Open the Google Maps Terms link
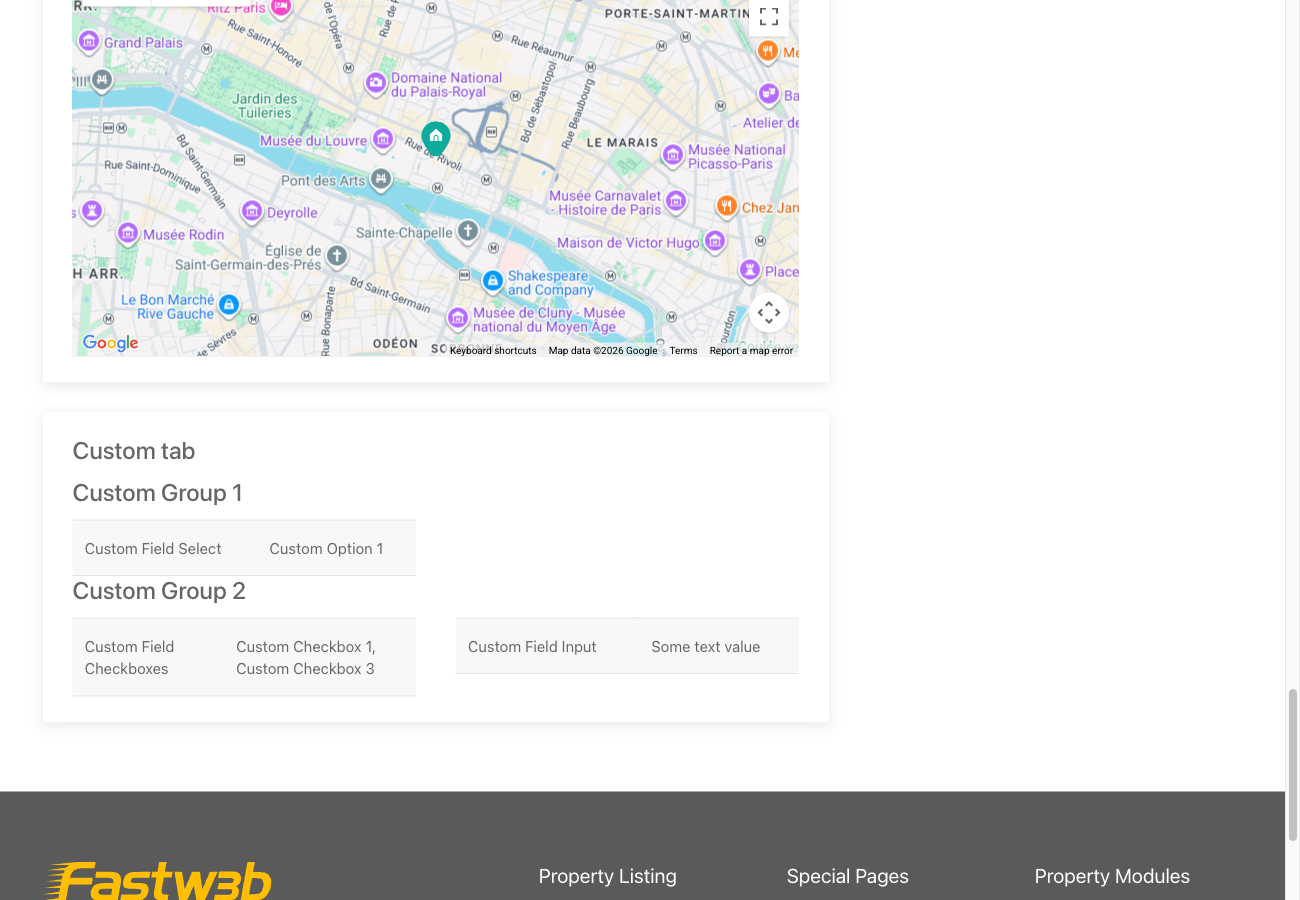1300x900 pixels. tap(683, 350)
